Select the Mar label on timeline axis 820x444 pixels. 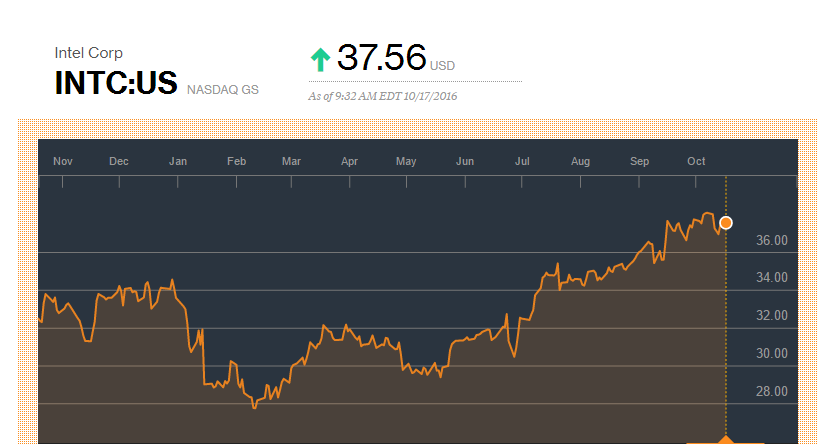pos(291,161)
